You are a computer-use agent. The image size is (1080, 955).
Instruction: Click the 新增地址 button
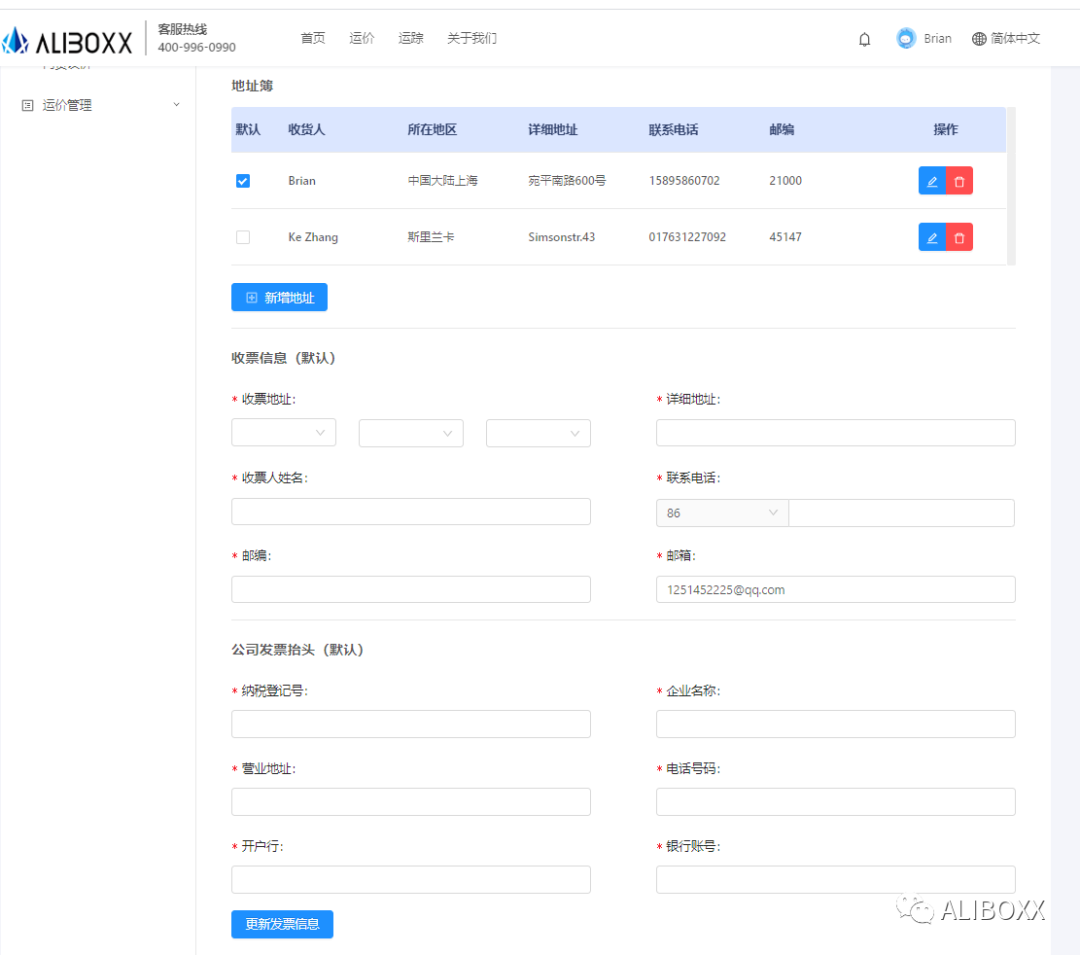[x=279, y=298]
